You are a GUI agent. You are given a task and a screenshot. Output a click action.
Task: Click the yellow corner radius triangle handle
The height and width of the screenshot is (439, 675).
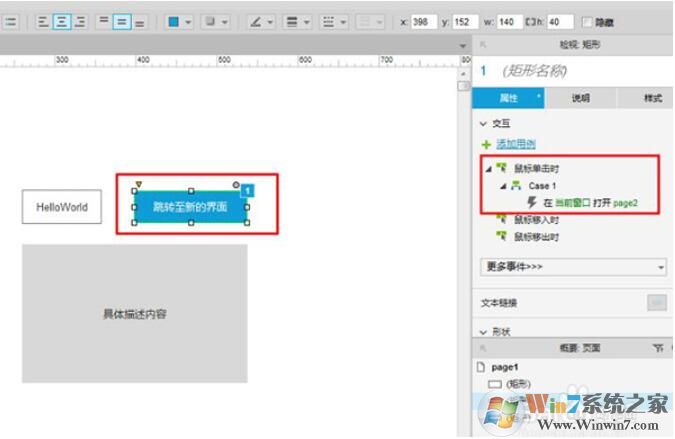pos(139,184)
